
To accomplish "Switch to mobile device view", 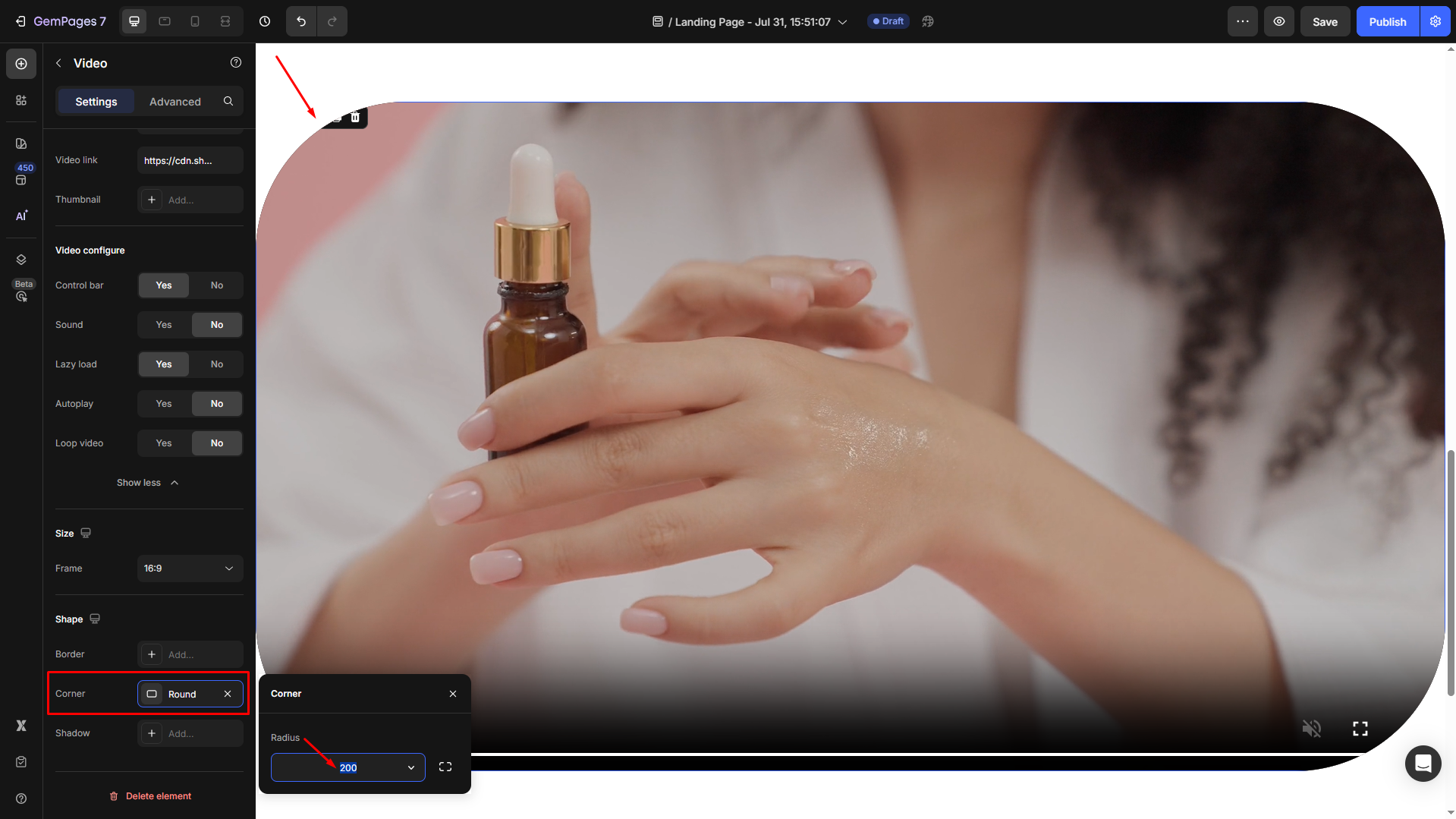I will point(195,21).
